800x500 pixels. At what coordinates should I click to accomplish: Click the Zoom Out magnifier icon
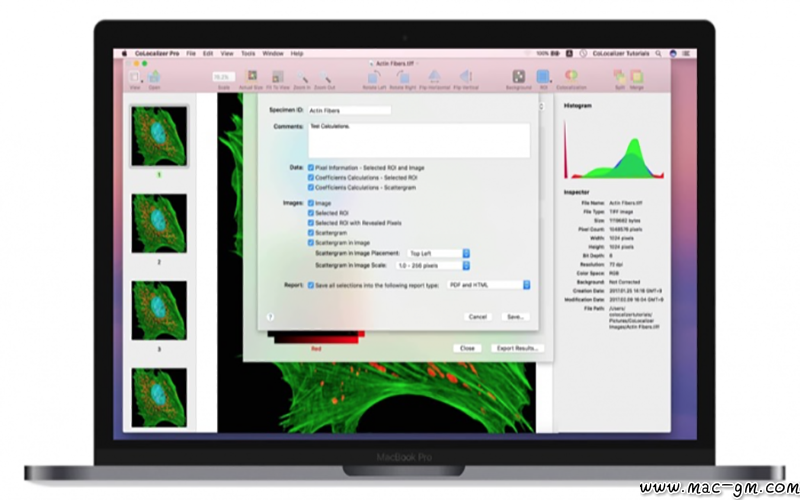(x=325, y=77)
